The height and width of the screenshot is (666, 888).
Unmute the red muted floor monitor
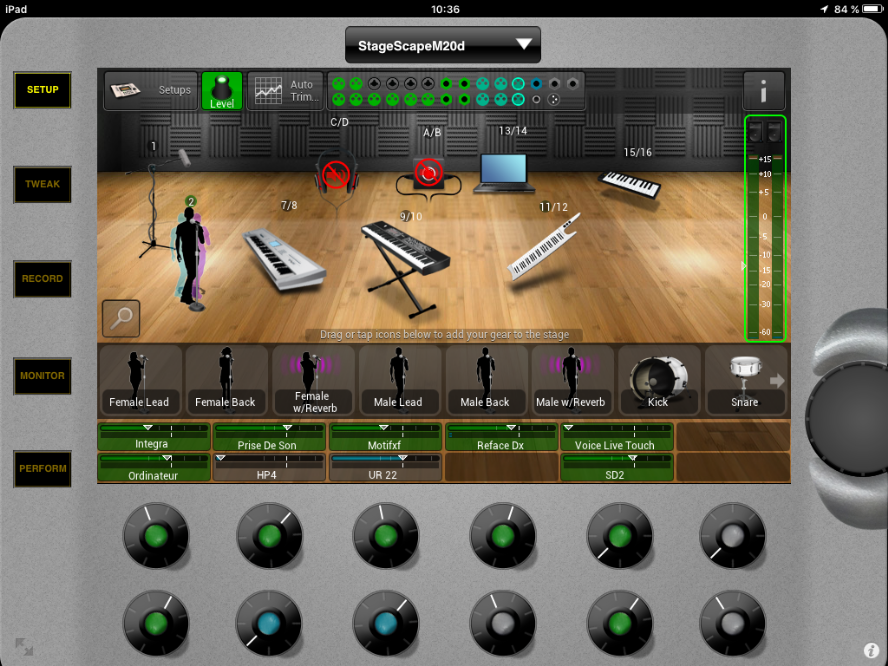(428, 174)
